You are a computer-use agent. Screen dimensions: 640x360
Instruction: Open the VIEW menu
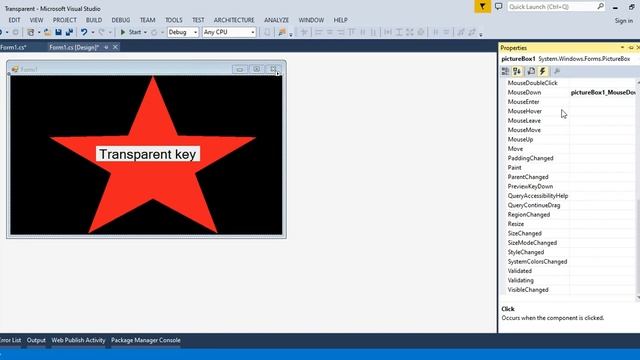click(x=36, y=20)
